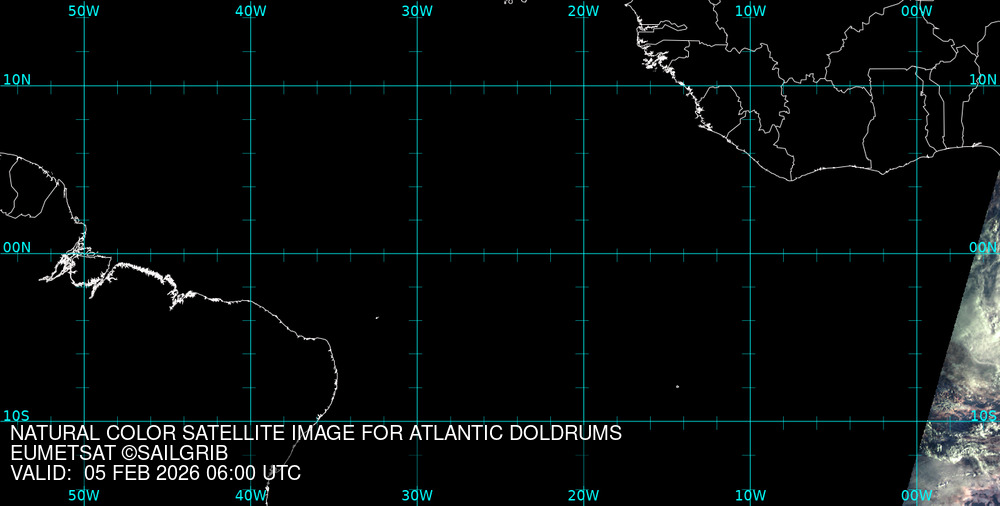The image size is (1000, 506).
Task: Click the 30W longitude label at bottom
Action: [x=417, y=495]
